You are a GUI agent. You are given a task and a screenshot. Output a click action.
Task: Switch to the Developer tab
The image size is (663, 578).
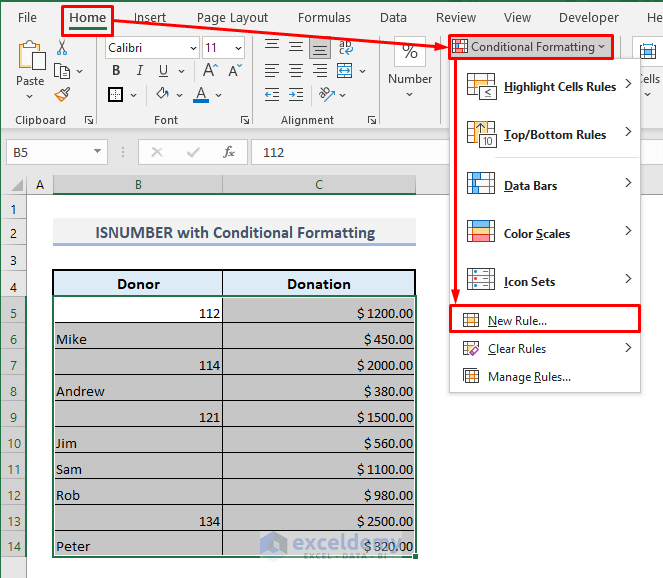point(589,18)
